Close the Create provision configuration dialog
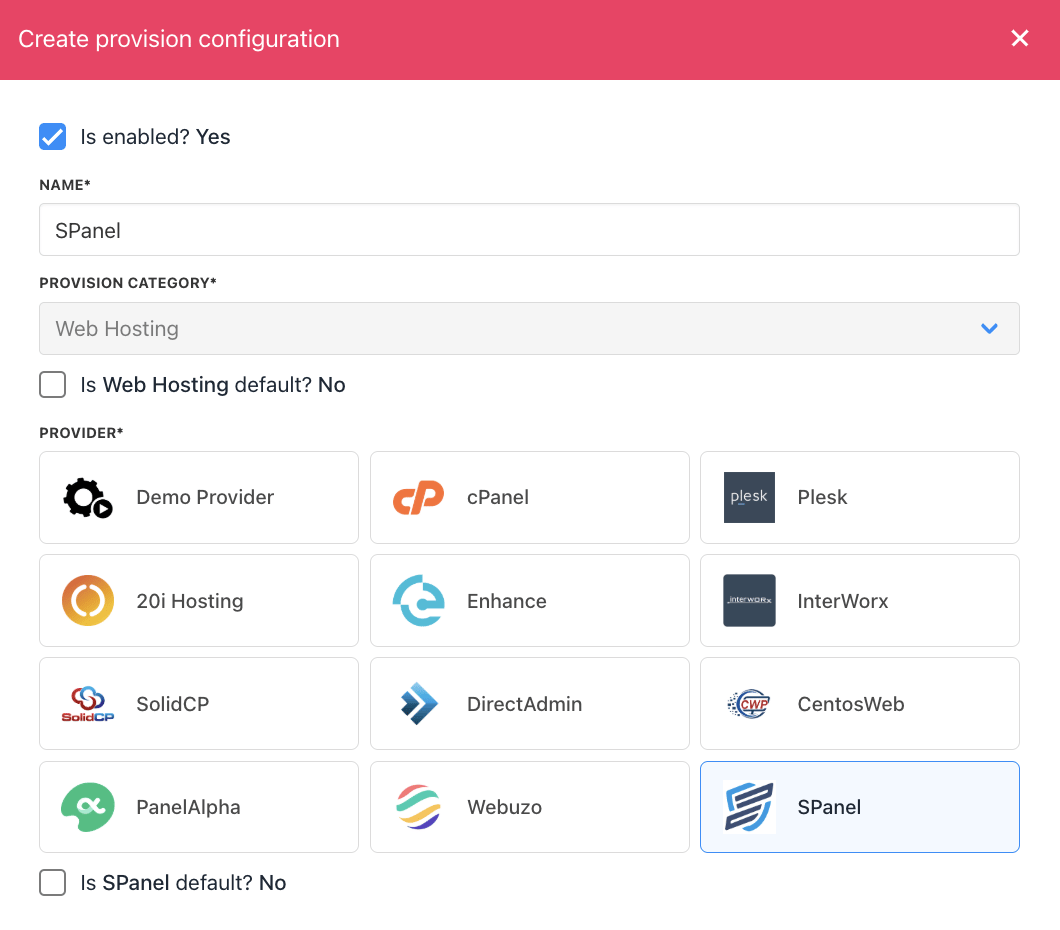1060x930 pixels. tap(1019, 38)
